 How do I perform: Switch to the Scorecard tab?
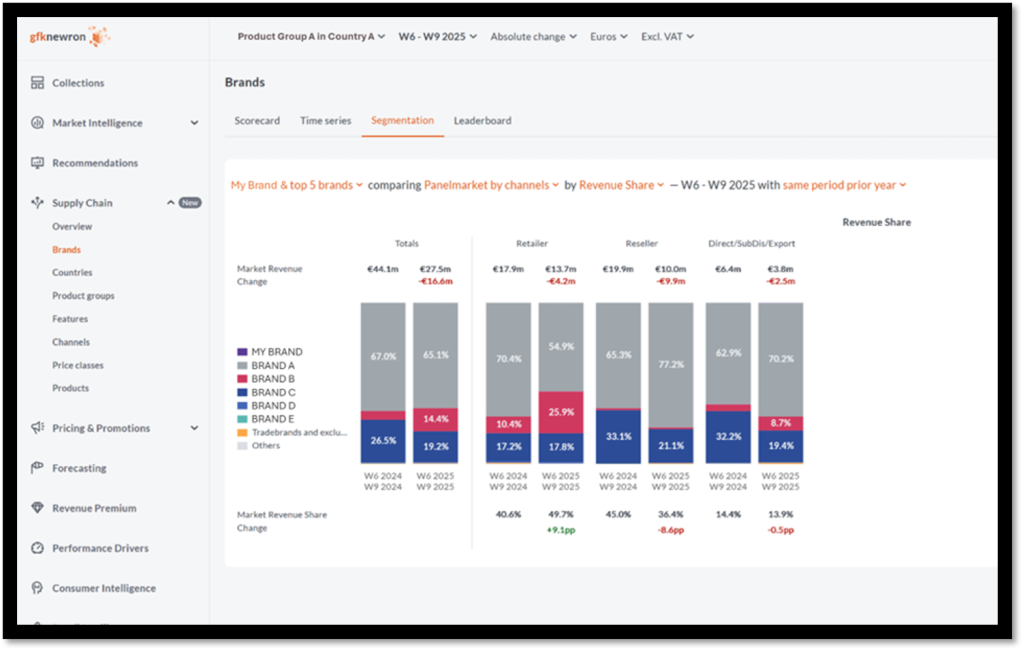point(257,121)
